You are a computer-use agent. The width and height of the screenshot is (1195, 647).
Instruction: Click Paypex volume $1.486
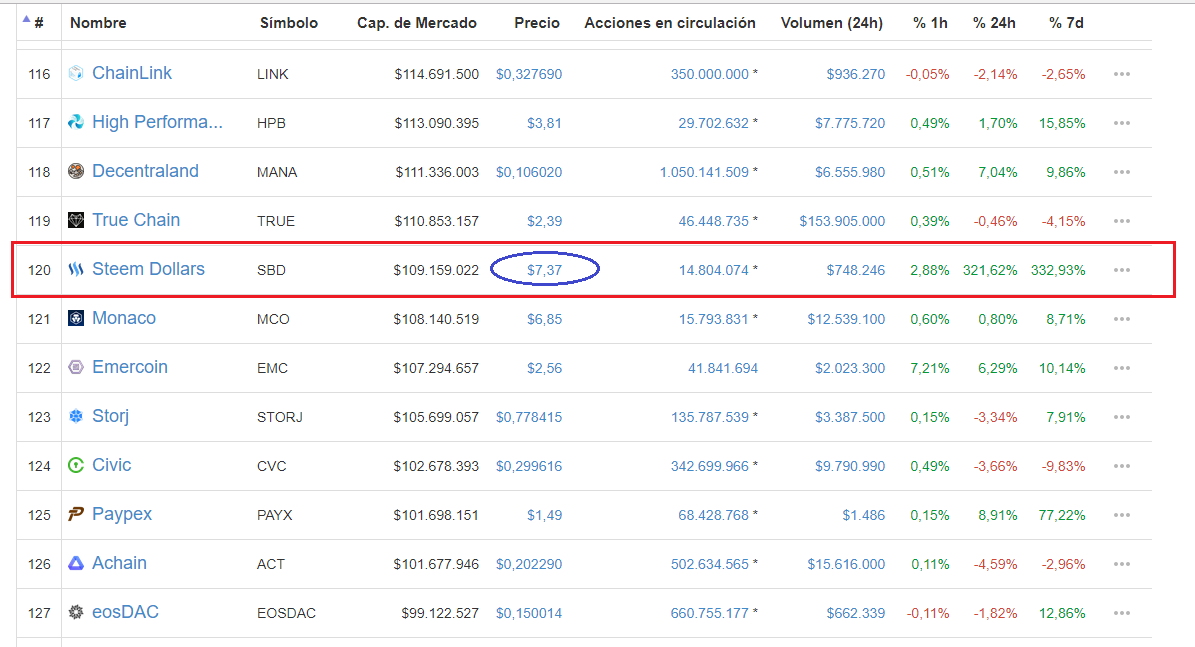click(863, 515)
